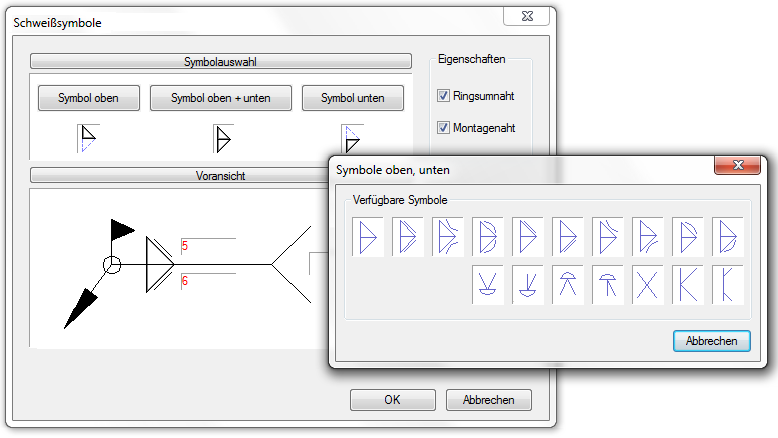Choose inverted Y symbol with cap on top
Image resolution: width=778 pixels, height=438 pixels.
pos(607,285)
